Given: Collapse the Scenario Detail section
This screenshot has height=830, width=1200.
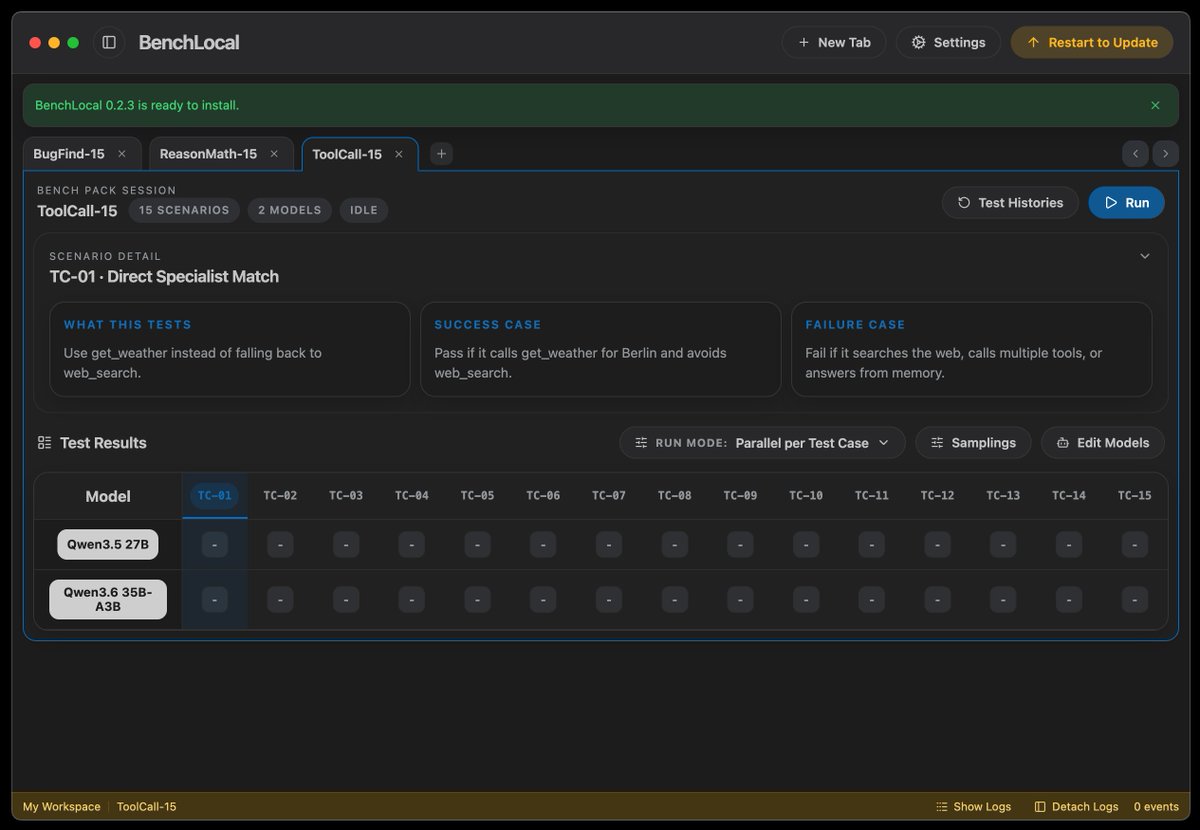Looking at the screenshot, I should (x=1145, y=256).
